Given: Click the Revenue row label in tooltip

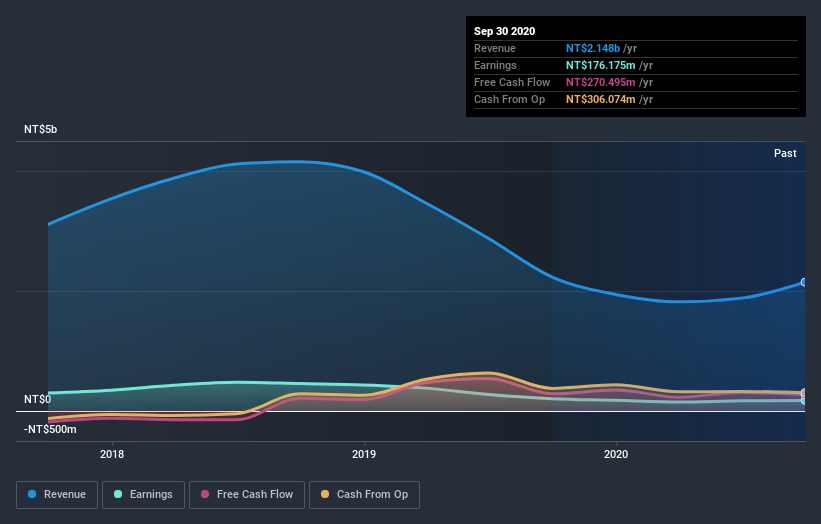Looking at the screenshot, I should [495, 48].
